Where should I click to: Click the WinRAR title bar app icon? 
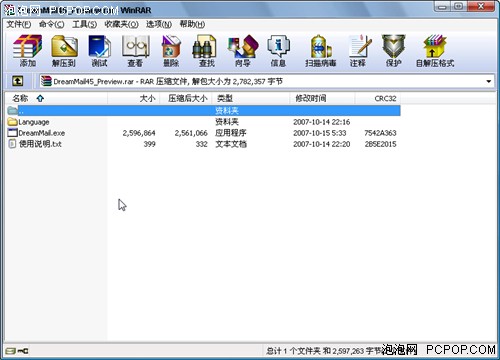tap(10, 10)
